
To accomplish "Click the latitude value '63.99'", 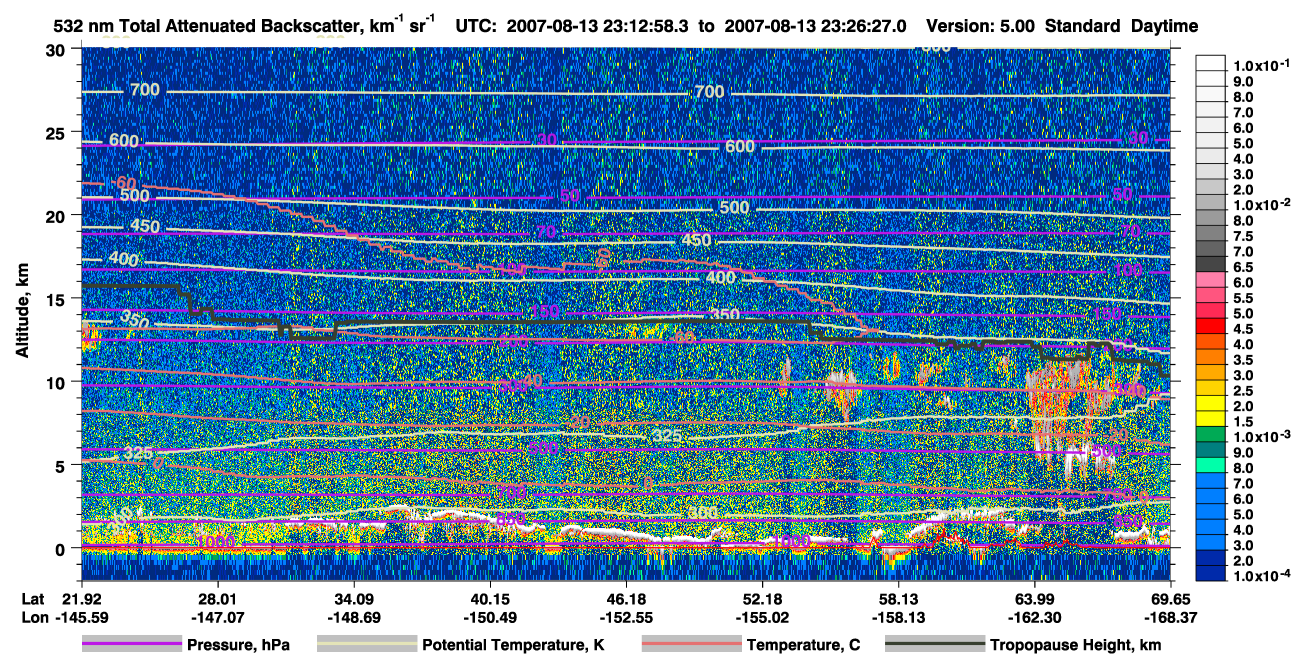I will (x=1034, y=598).
